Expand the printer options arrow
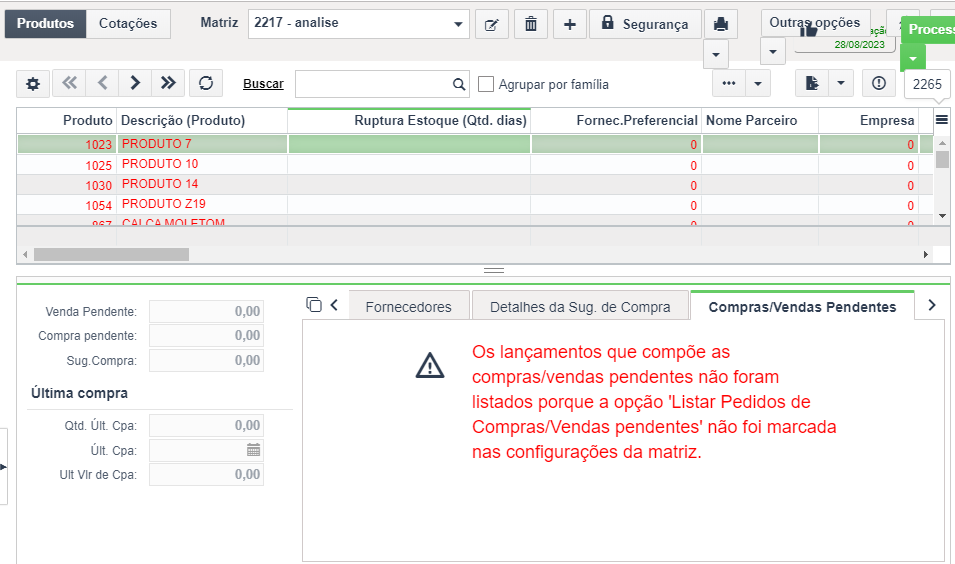955x564 pixels. [x=716, y=54]
